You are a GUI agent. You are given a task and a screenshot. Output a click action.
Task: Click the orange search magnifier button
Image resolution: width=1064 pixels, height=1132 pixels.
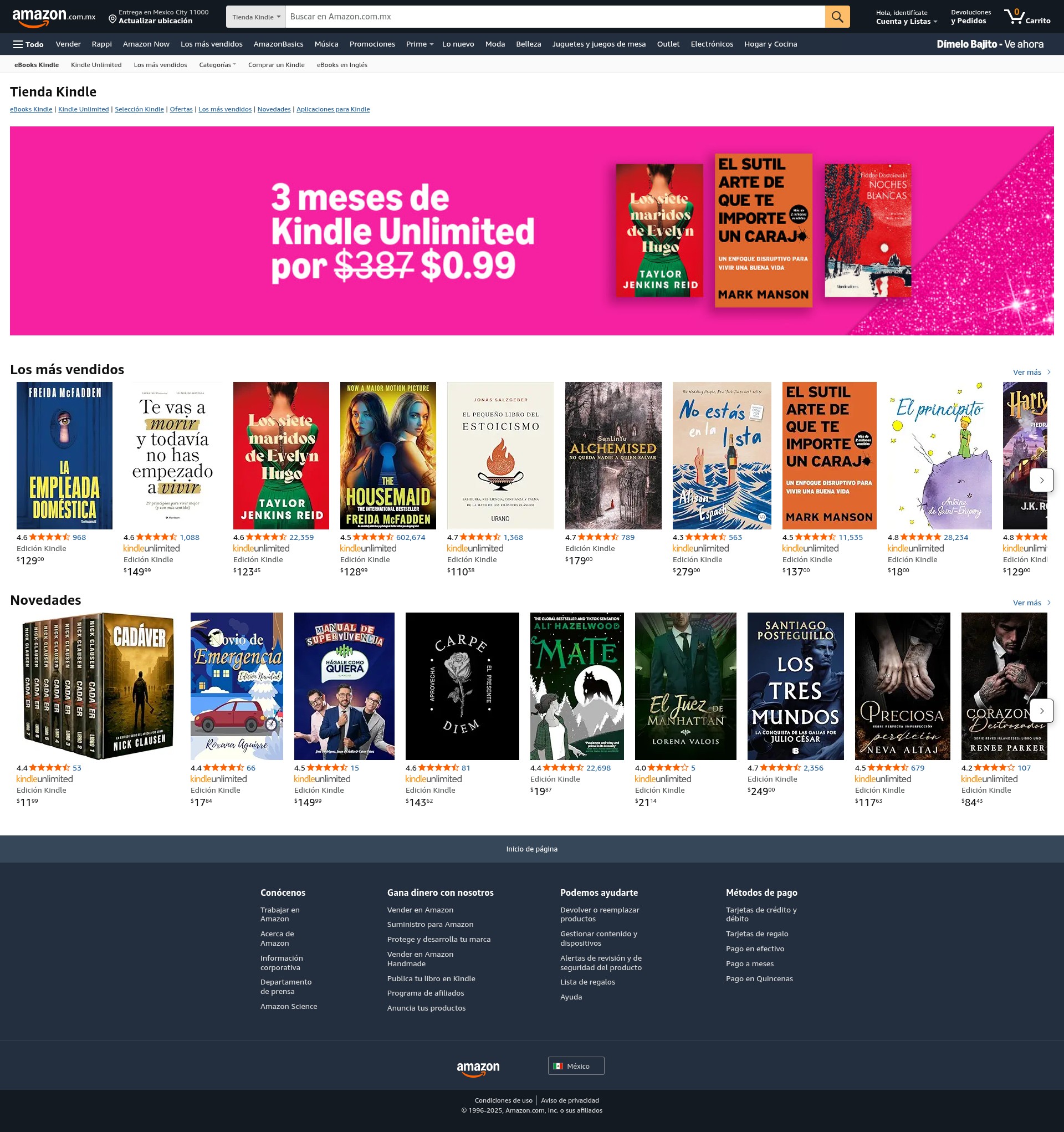pos(837,17)
